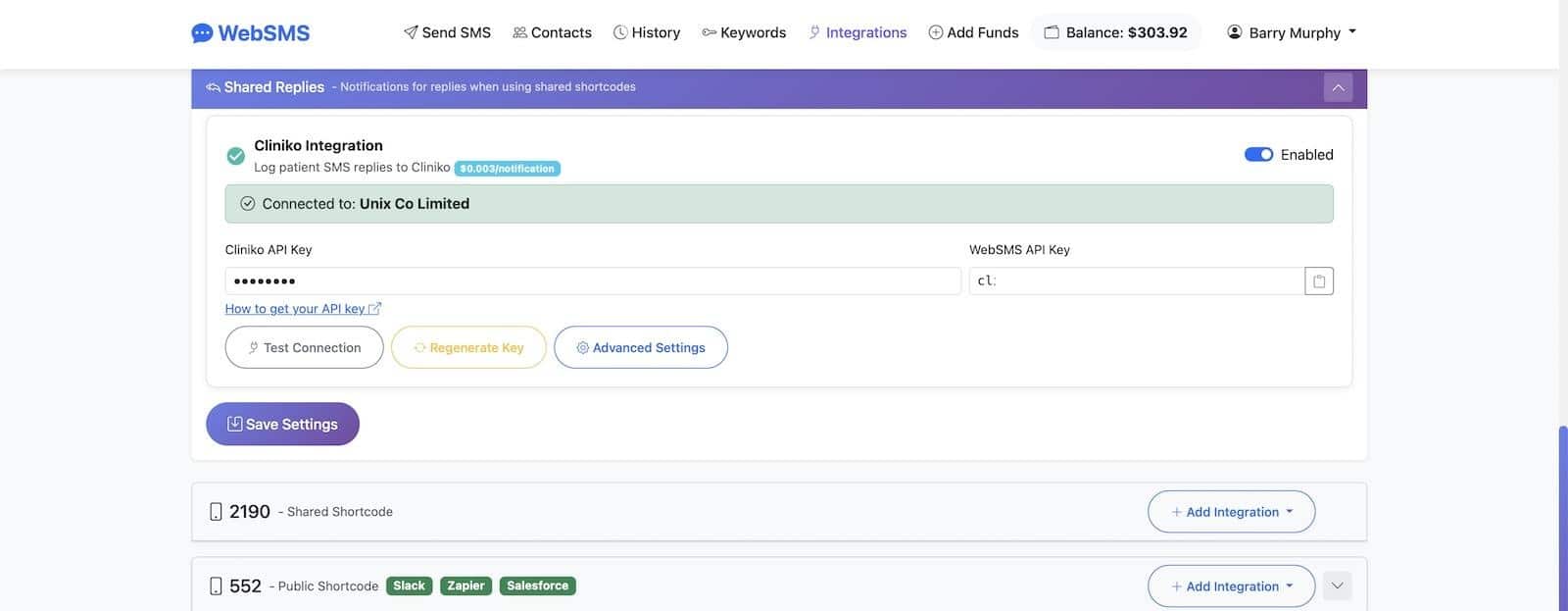Click the Test Connection button

[x=304, y=348]
